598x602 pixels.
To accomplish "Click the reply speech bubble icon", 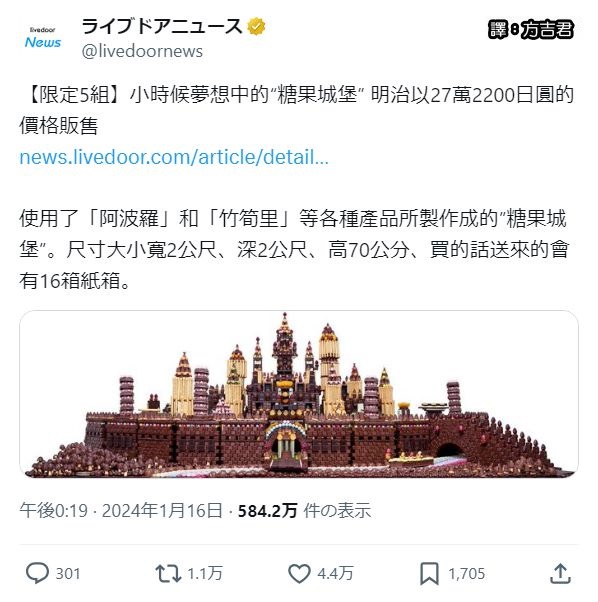I will tap(37, 573).
